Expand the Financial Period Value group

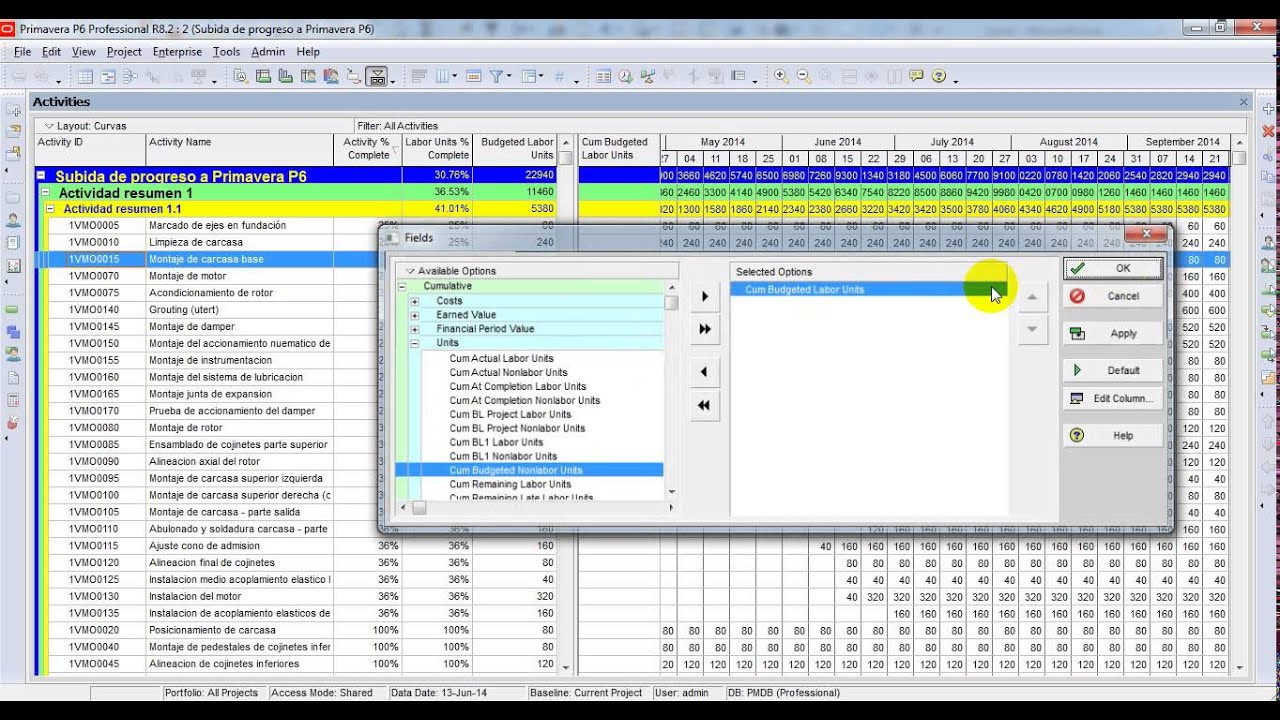pos(415,329)
